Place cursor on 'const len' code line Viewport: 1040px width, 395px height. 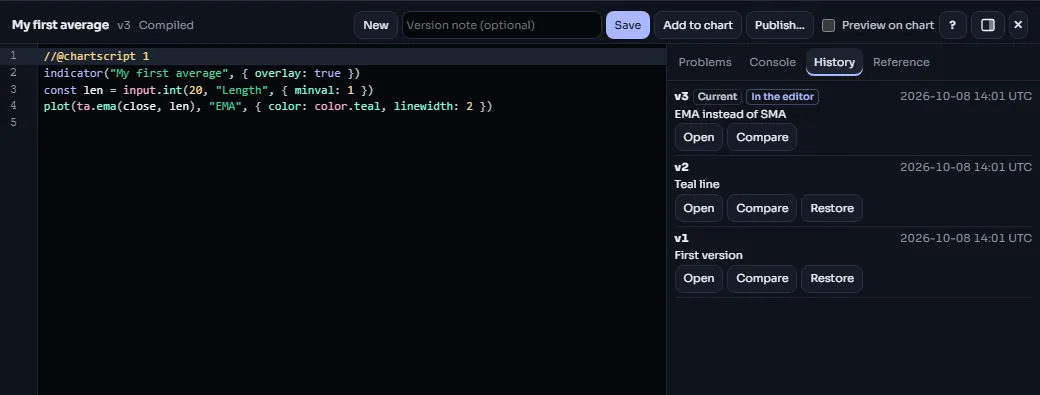(x=209, y=89)
